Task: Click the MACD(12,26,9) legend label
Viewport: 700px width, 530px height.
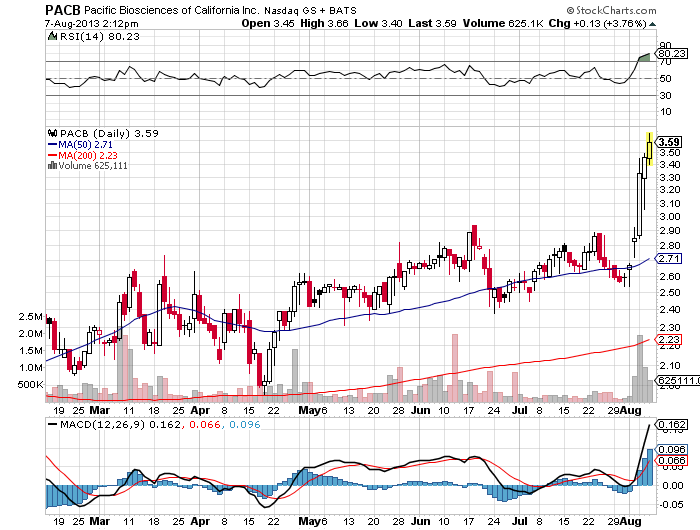Action: tap(102, 424)
